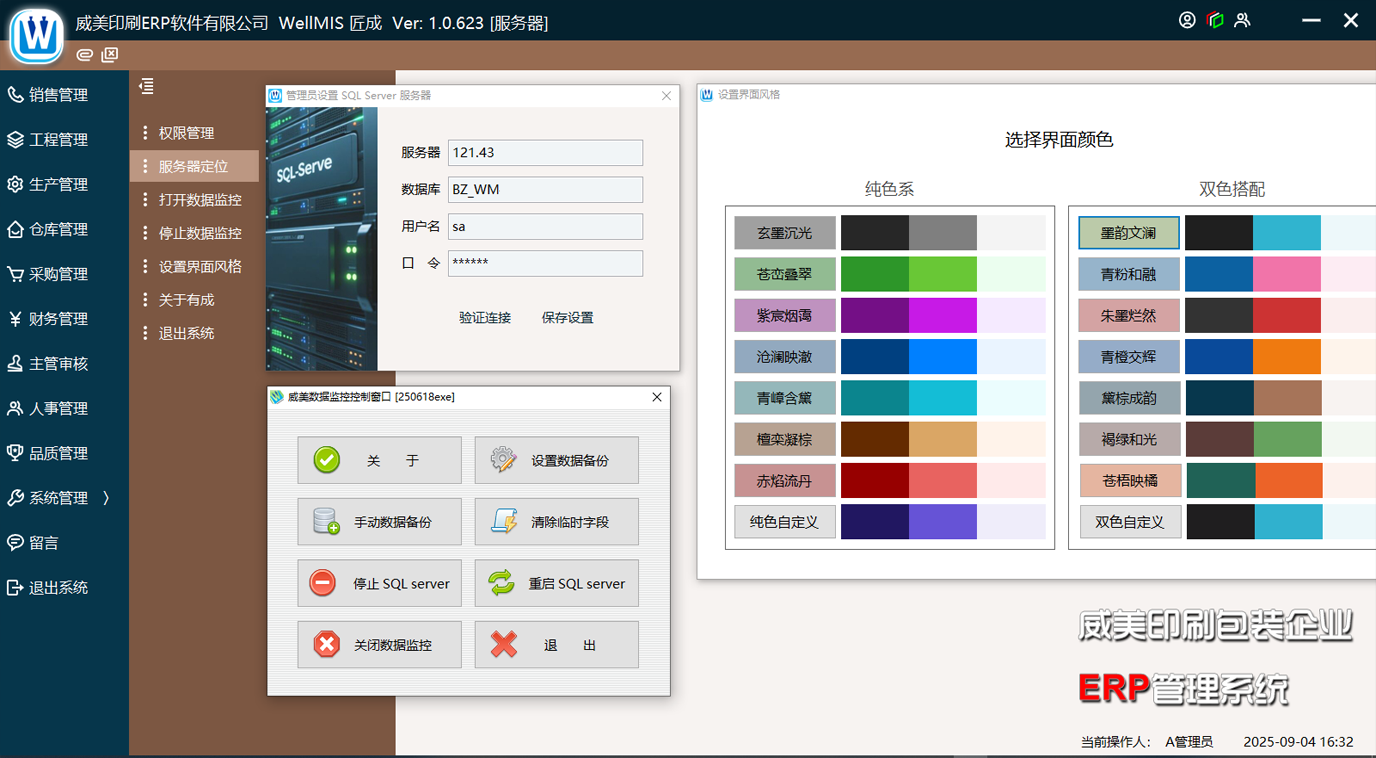Click the green checkmark About button

379,460
